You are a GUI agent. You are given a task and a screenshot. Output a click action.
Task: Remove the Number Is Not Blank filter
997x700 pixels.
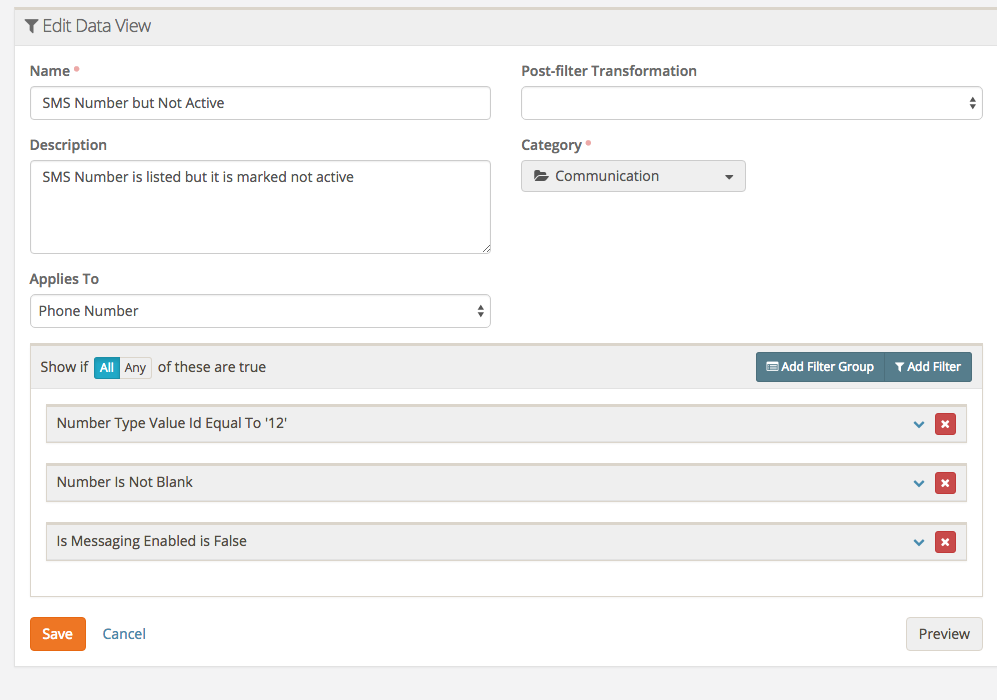pyautogui.click(x=945, y=483)
